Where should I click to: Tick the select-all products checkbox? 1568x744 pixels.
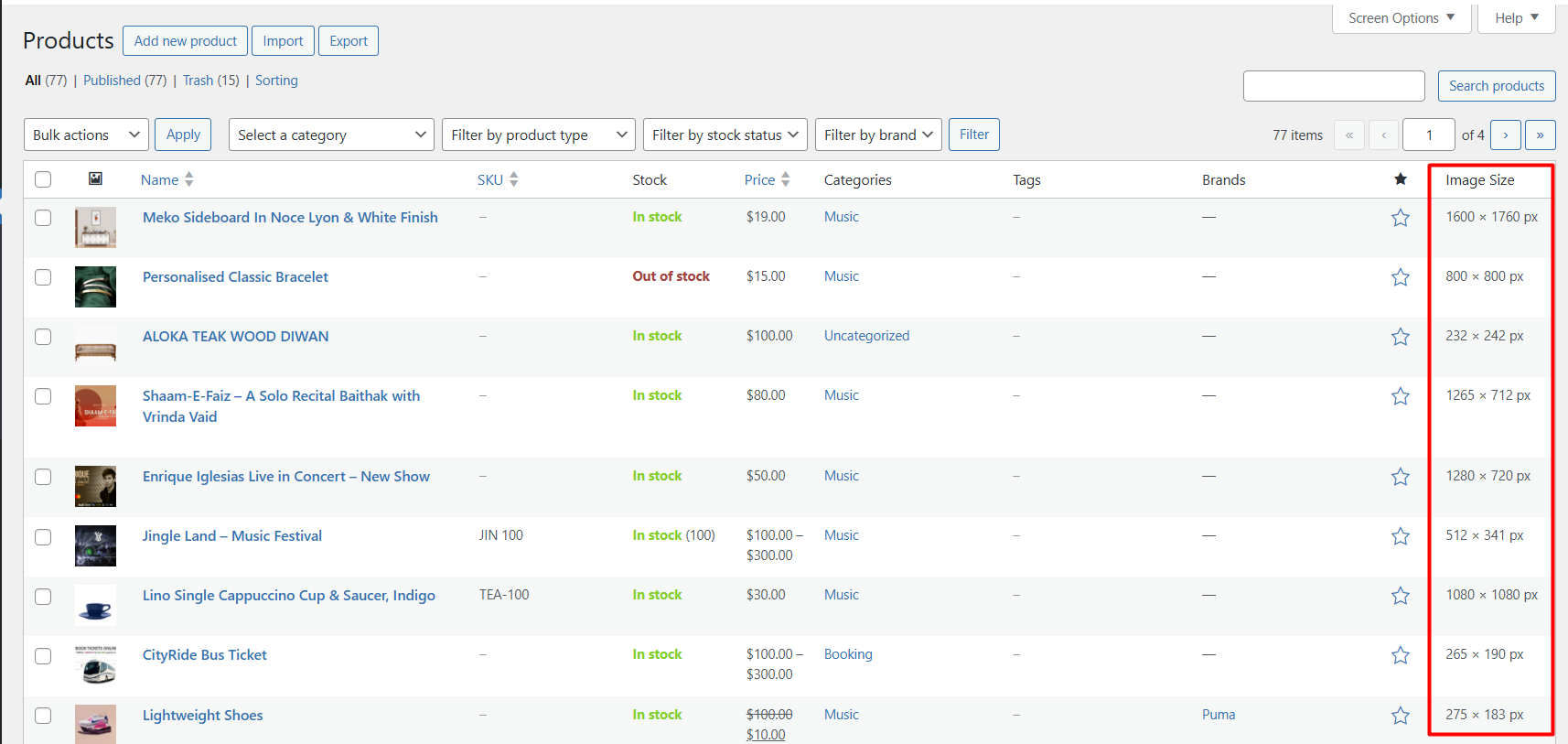coord(43,179)
